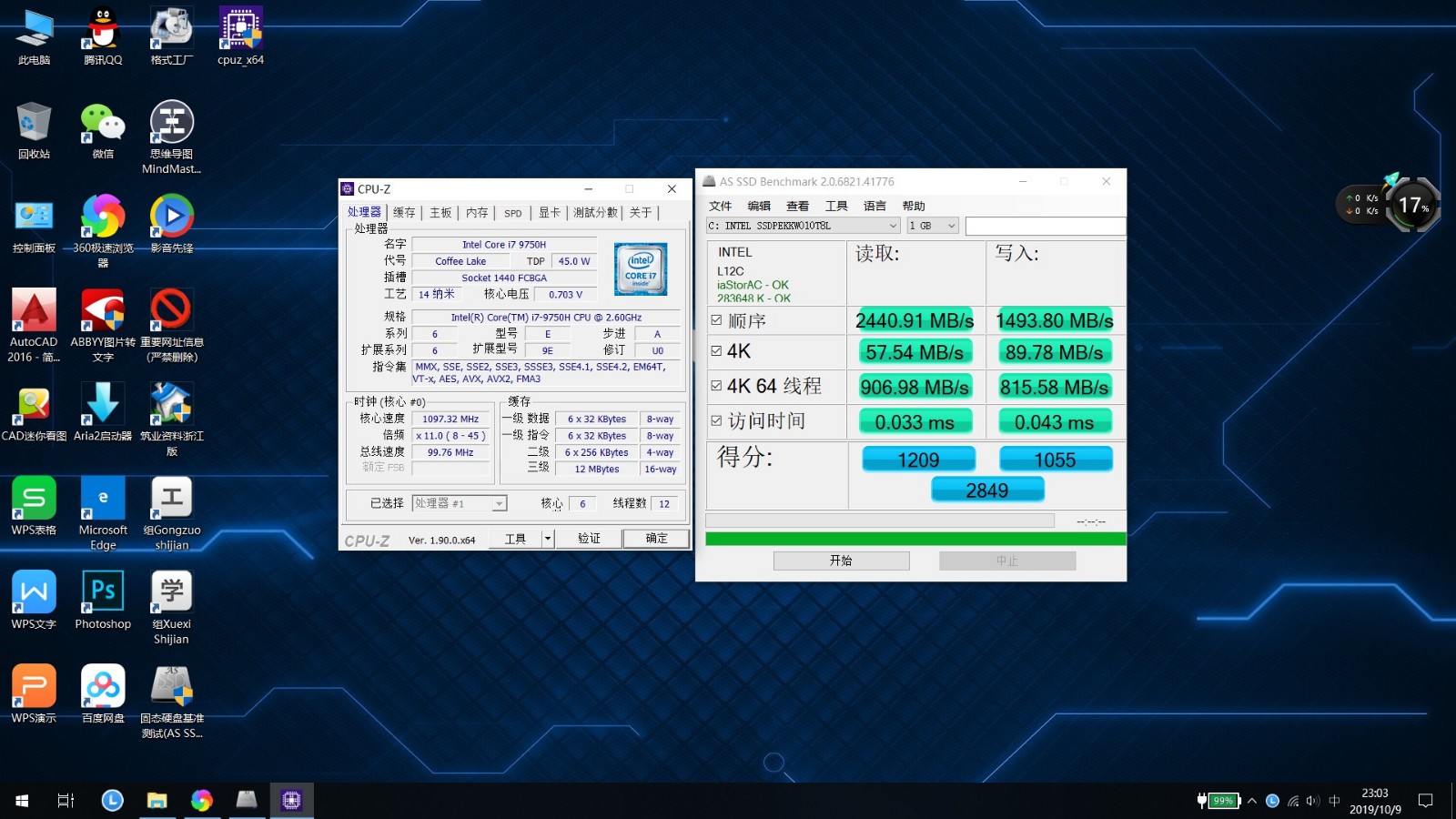This screenshot has width=1456, height=819.
Task: Switch to the 内存 tab in CPU-Z
Action: pyautogui.click(x=477, y=213)
